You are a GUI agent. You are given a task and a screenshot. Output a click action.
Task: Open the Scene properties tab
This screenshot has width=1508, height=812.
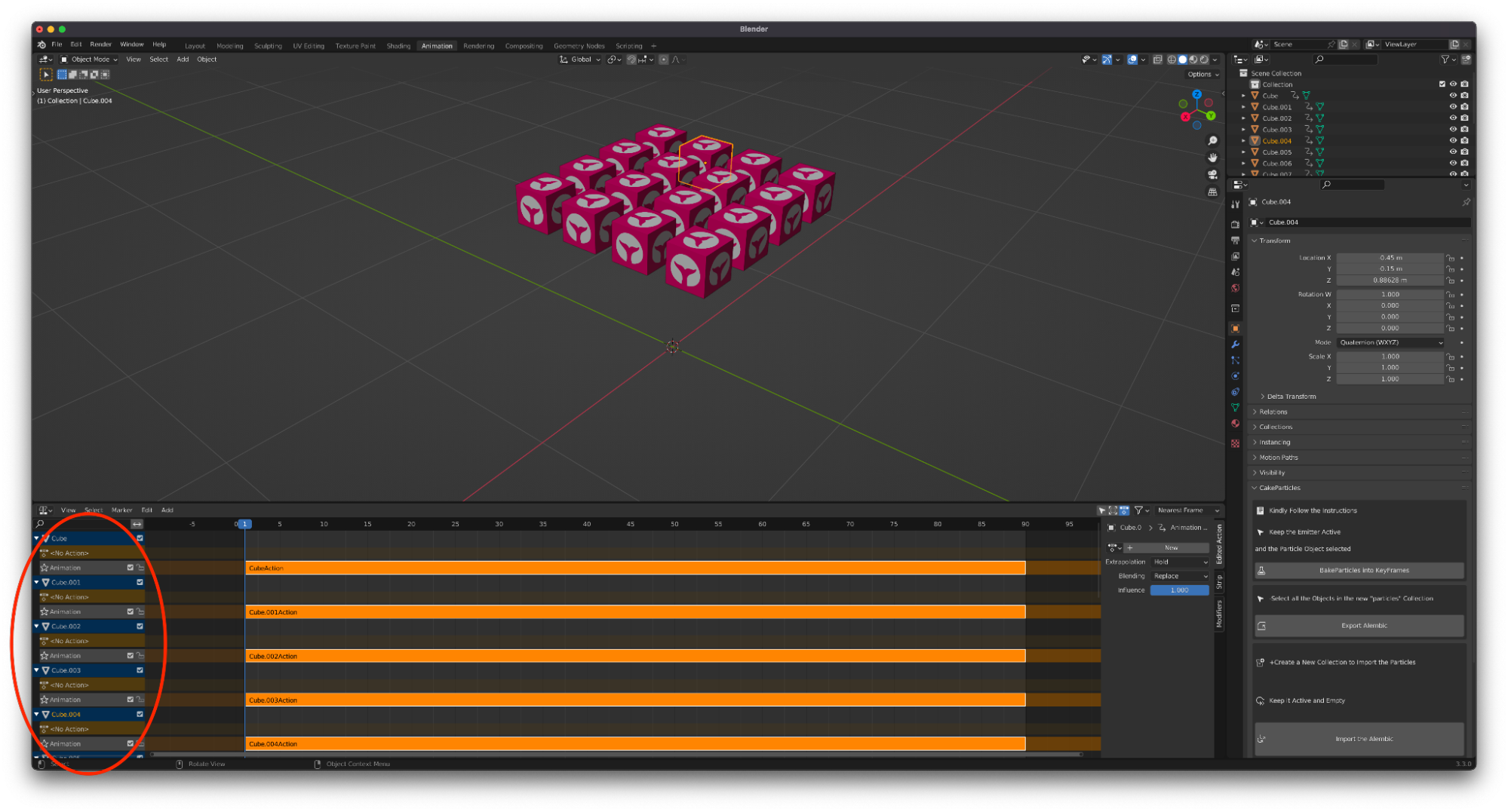[x=1235, y=272]
